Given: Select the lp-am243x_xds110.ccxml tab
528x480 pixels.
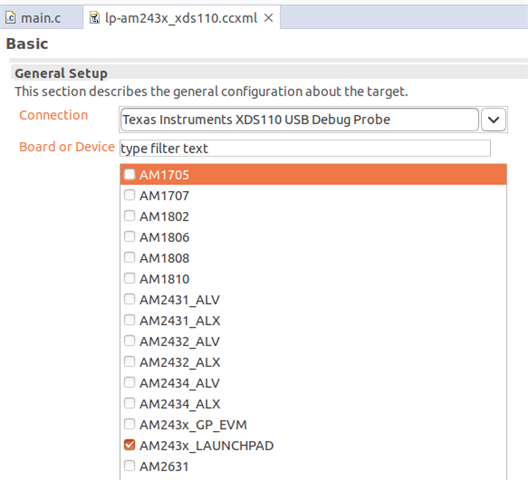Looking at the screenshot, I should point(181,18).
